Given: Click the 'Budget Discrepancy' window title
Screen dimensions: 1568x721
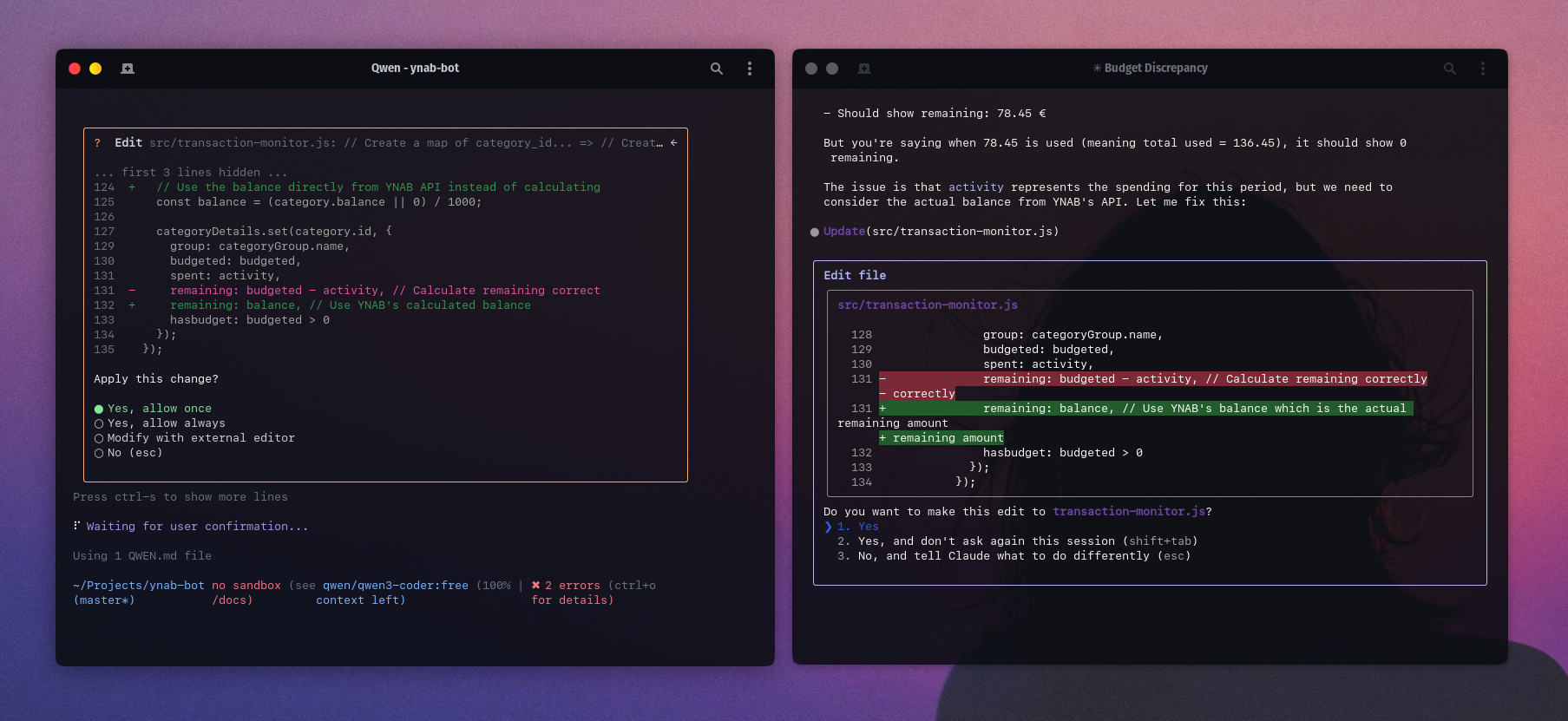Looking at the screenshot, I should point(1150,69).
